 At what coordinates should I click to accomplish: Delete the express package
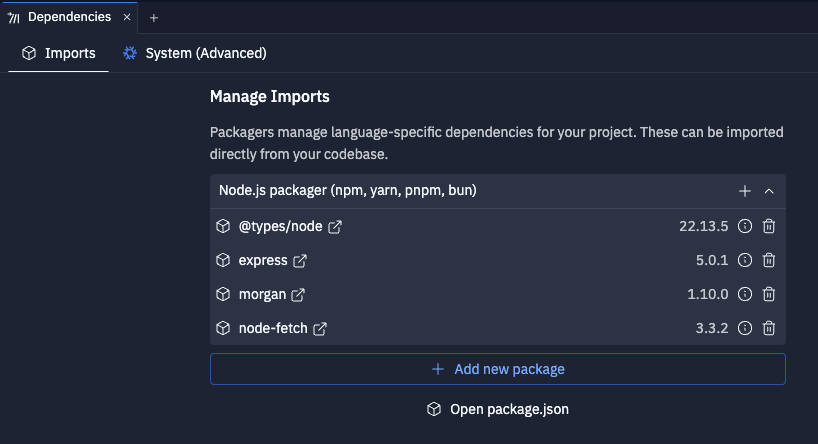click(x=769, y=260)
